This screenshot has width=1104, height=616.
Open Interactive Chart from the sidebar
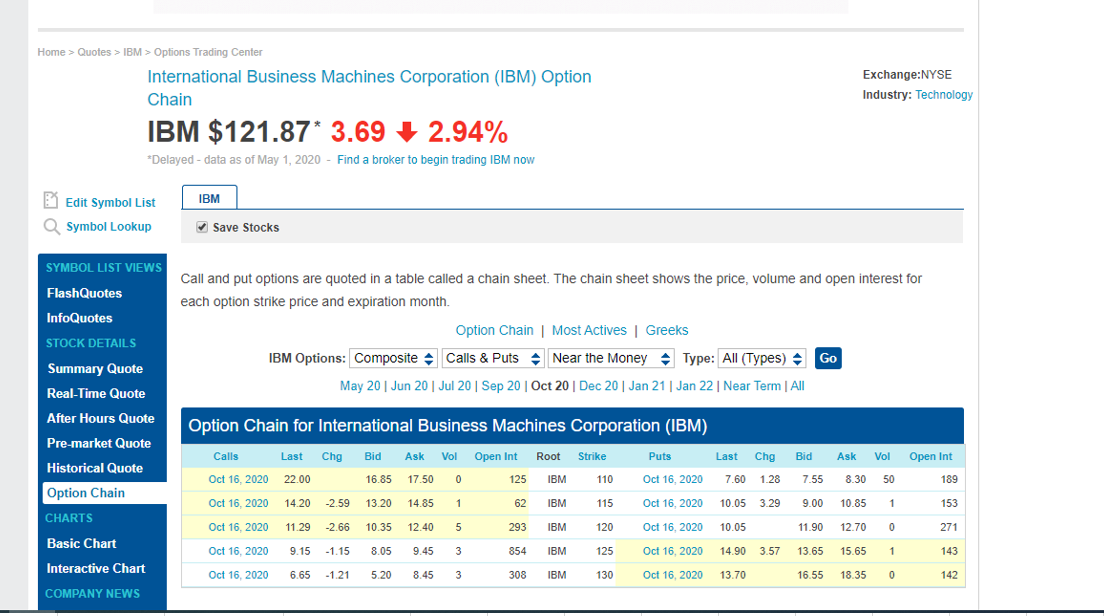pos(96,568)
